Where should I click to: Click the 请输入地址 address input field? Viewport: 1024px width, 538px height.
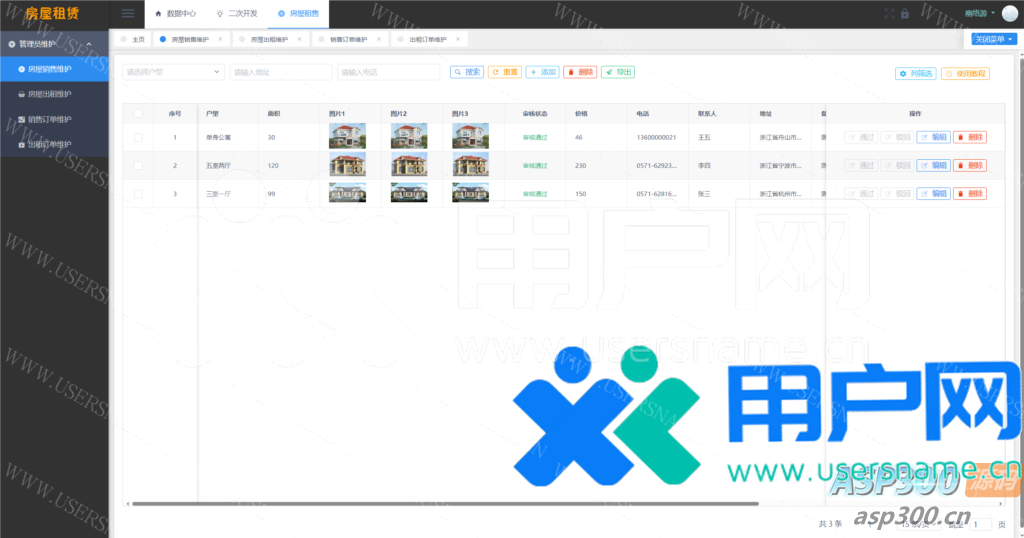[281, 72]
